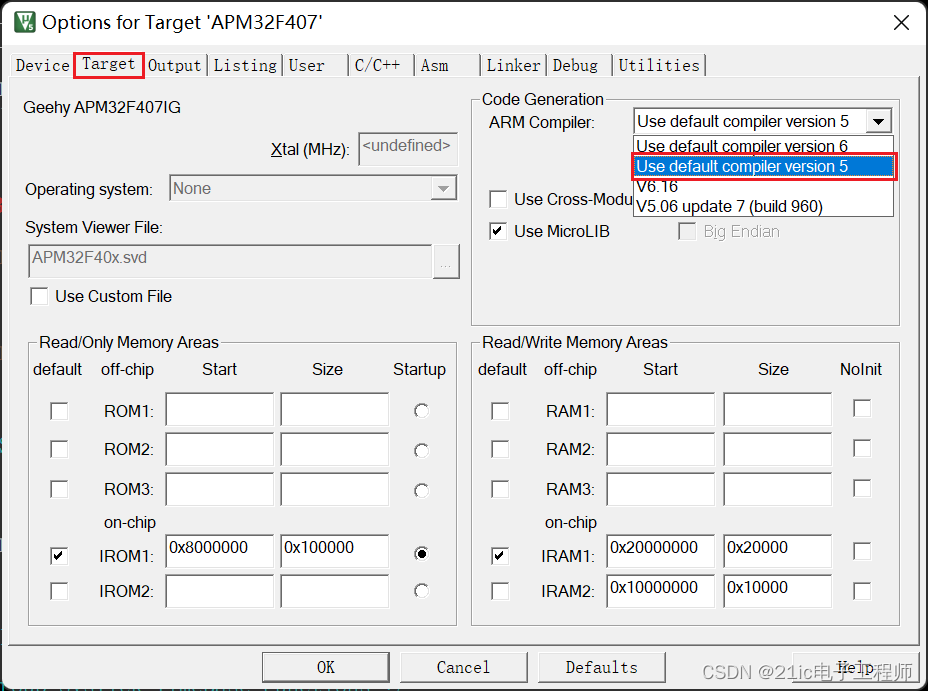Click the Defaults button

tap(601, 667)
